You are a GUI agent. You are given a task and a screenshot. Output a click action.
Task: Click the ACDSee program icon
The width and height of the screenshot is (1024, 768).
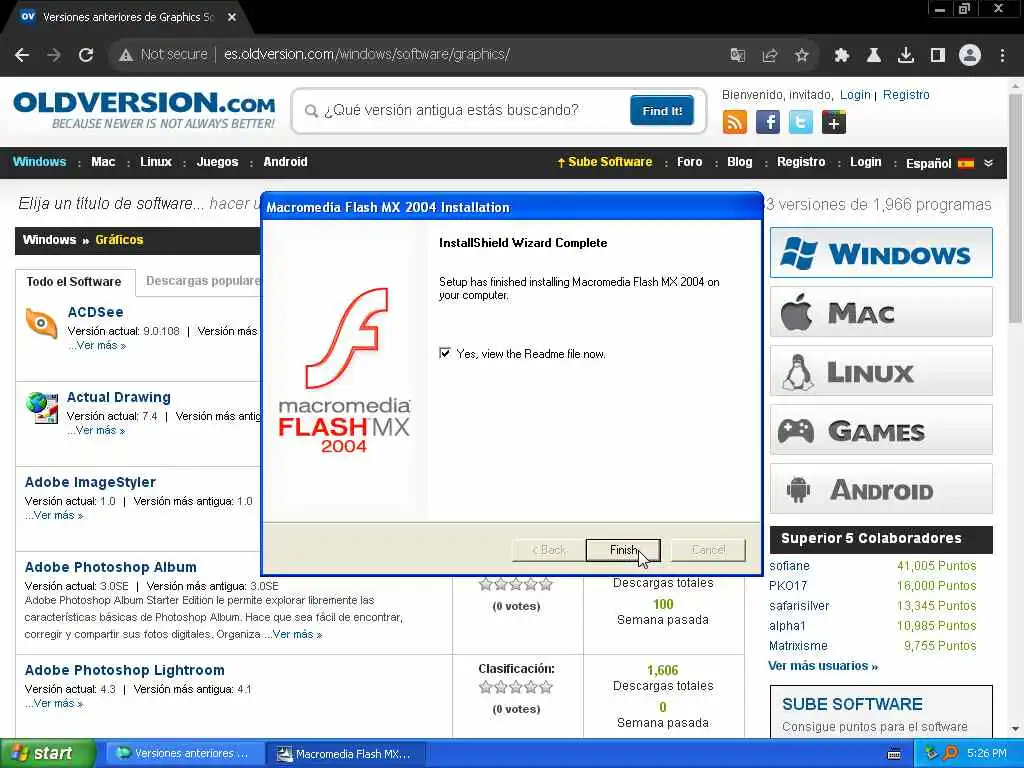tap(41, 323)
